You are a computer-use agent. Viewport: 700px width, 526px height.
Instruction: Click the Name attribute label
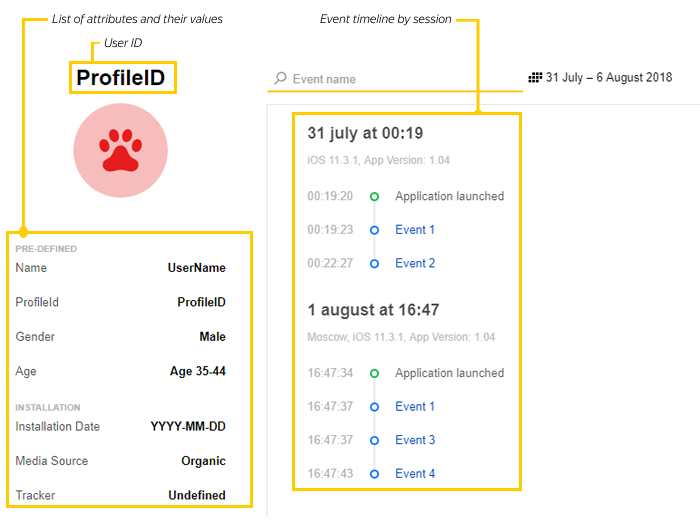(x=31, y=268)
